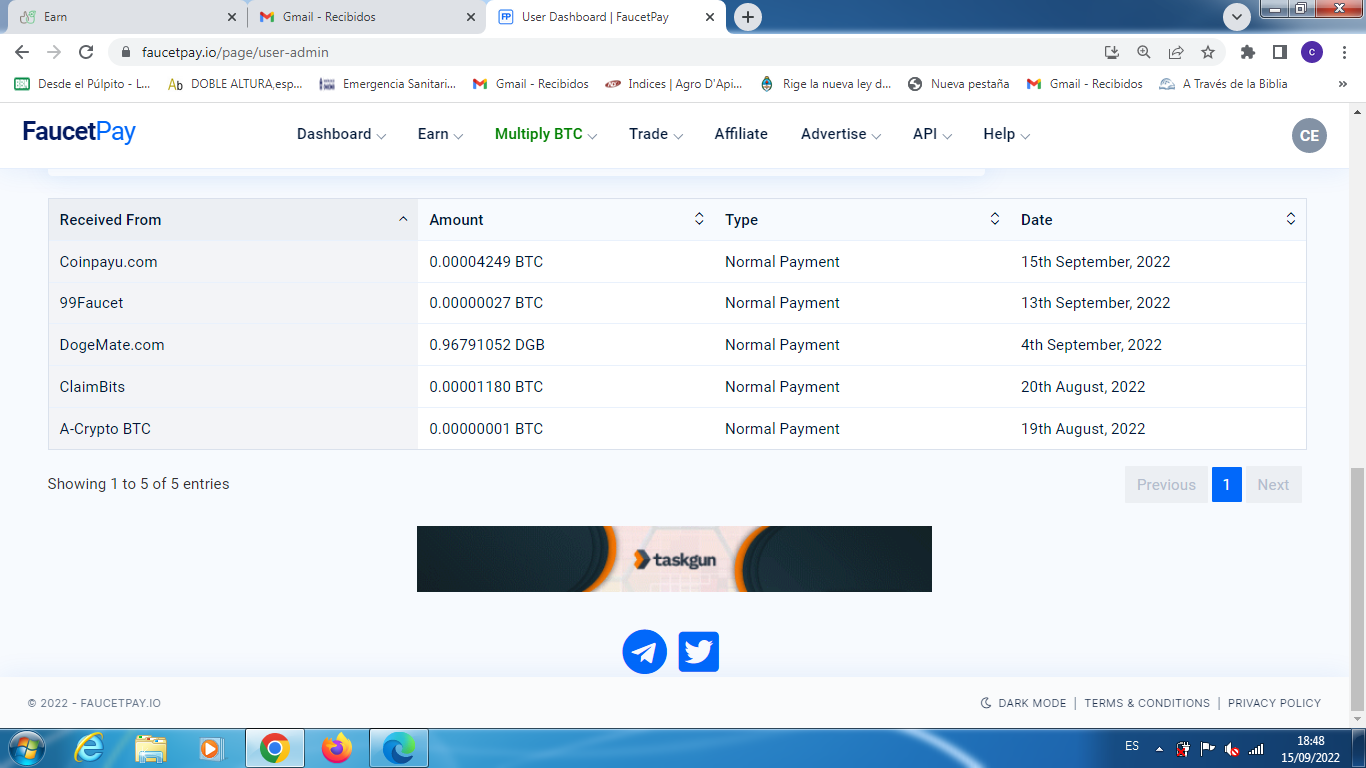Sort table by Amount column

567,220
